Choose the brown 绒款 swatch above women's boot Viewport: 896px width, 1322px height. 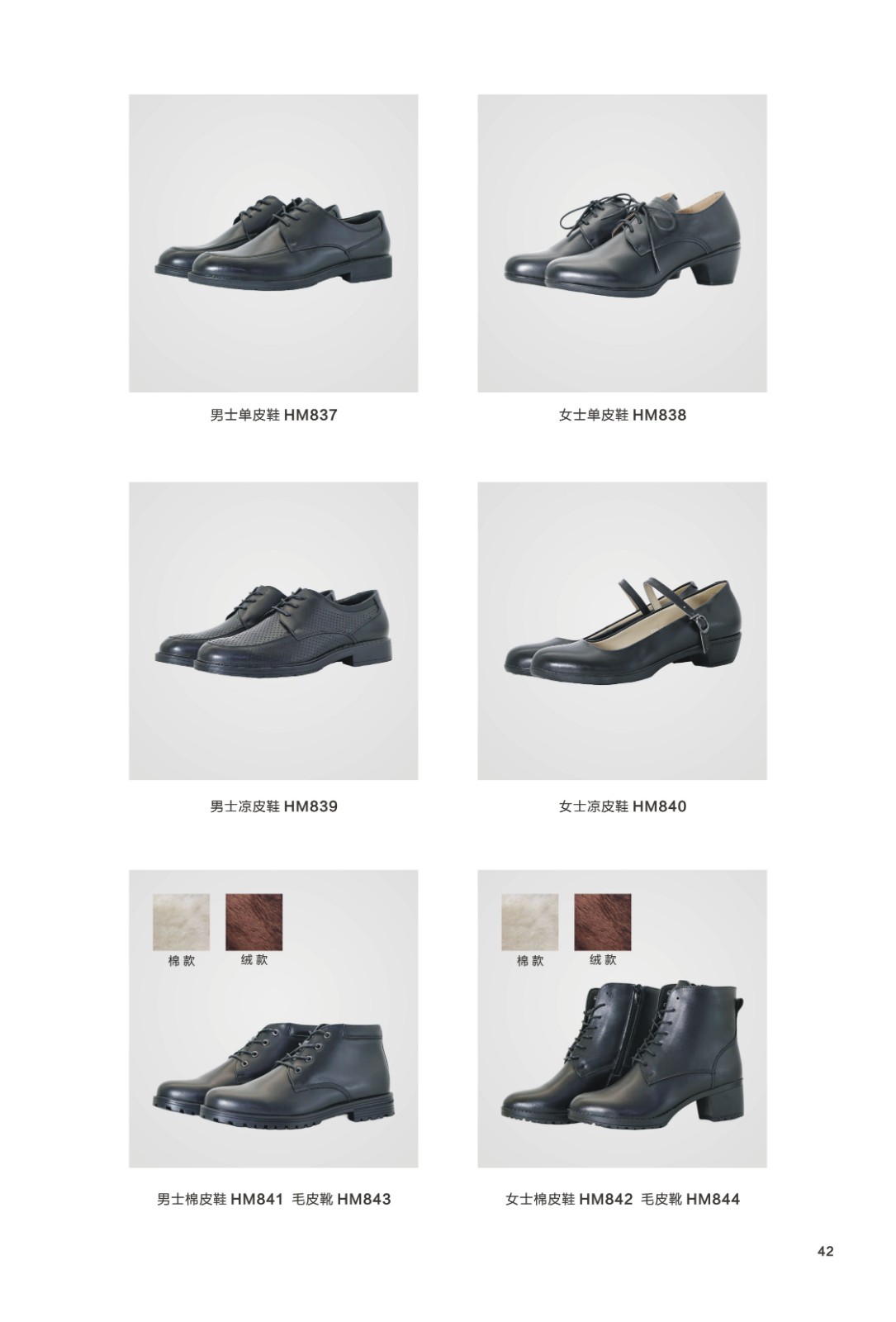(x=603, y=922)
